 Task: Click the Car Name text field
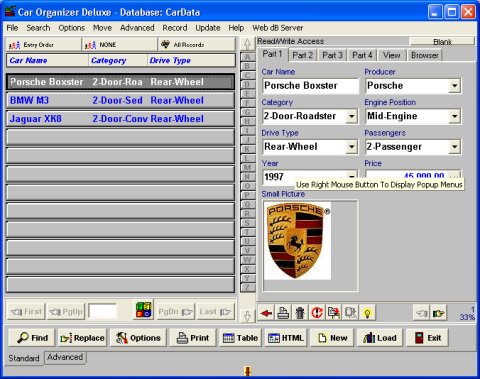310,86
